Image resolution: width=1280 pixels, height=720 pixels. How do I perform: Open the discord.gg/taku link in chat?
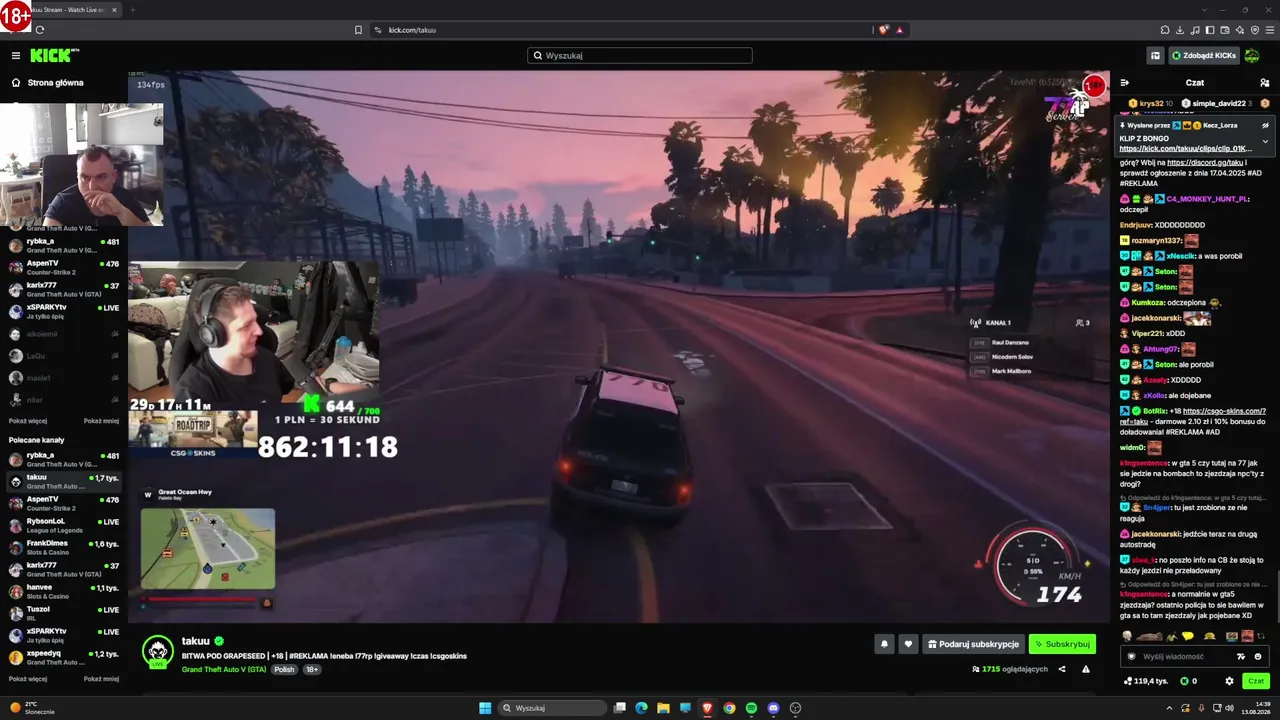(x=1205, y=162)
